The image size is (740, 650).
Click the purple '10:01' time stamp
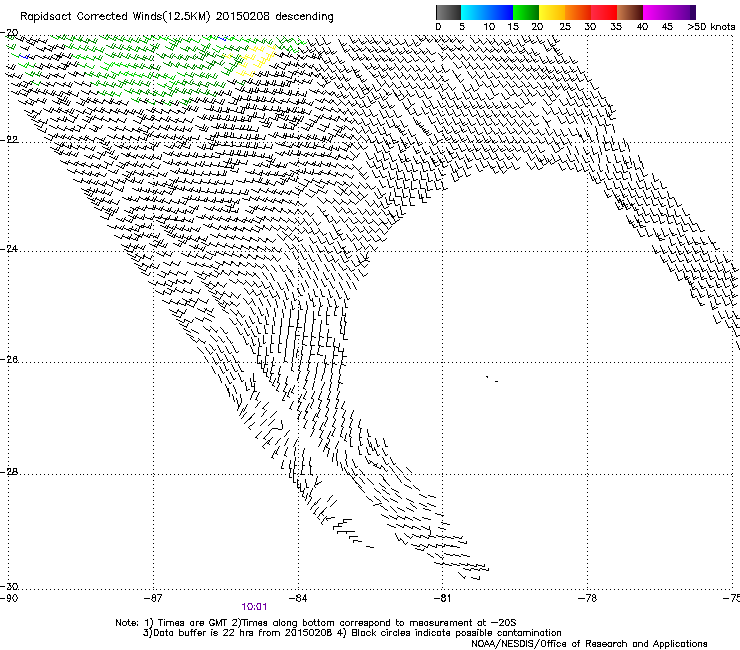[254, 607]
